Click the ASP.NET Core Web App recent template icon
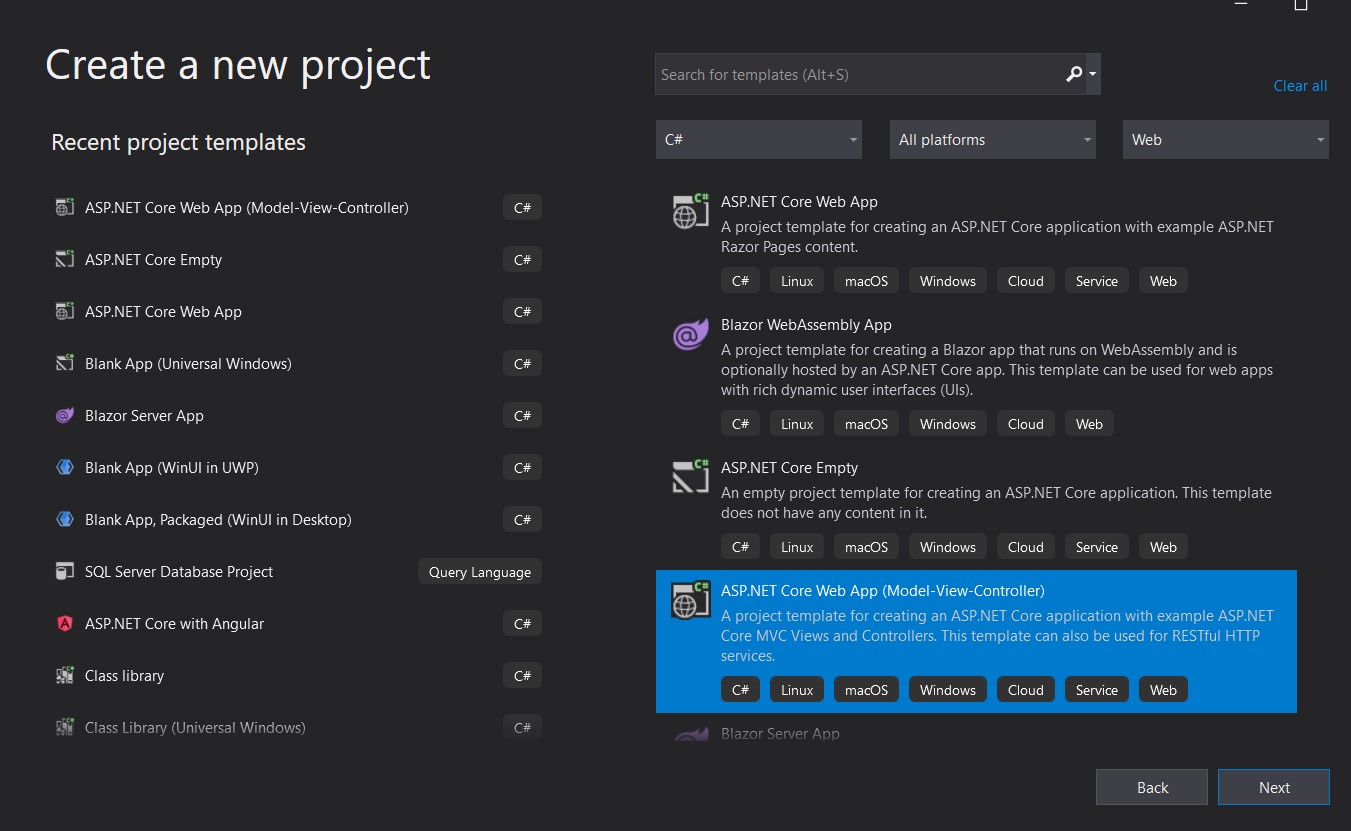The height and width of the screenshot is (831, 1351). click(x=65, y=312)
